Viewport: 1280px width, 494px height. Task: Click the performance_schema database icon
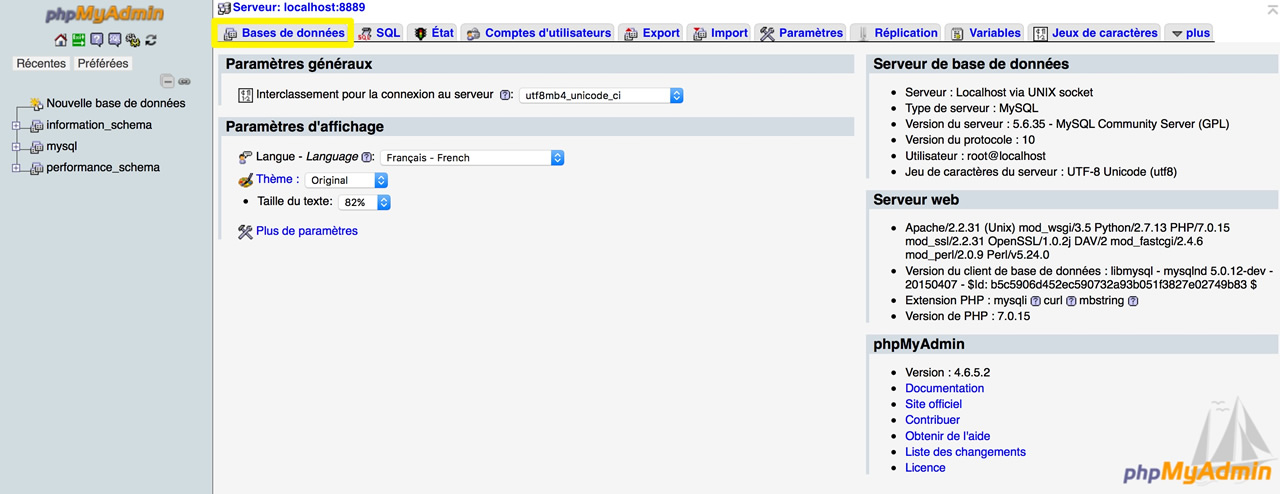pyautogui.click(x=36, y=167)
